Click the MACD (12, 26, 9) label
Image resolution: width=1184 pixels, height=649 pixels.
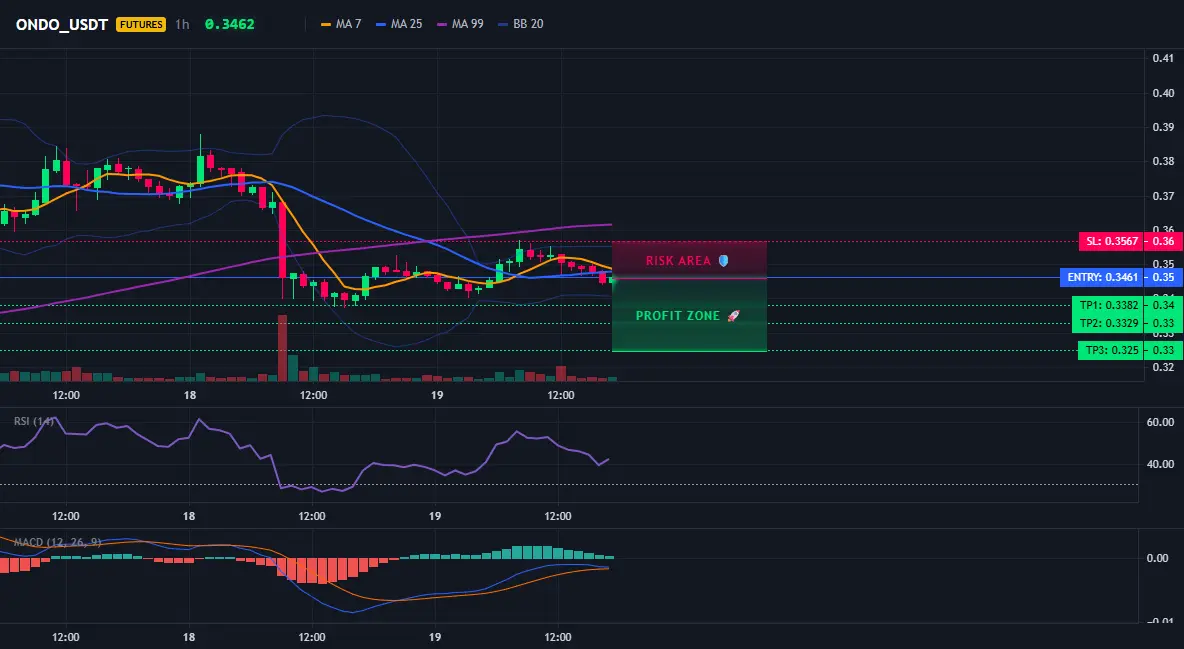pyautogui.click(x=57, y=542)
